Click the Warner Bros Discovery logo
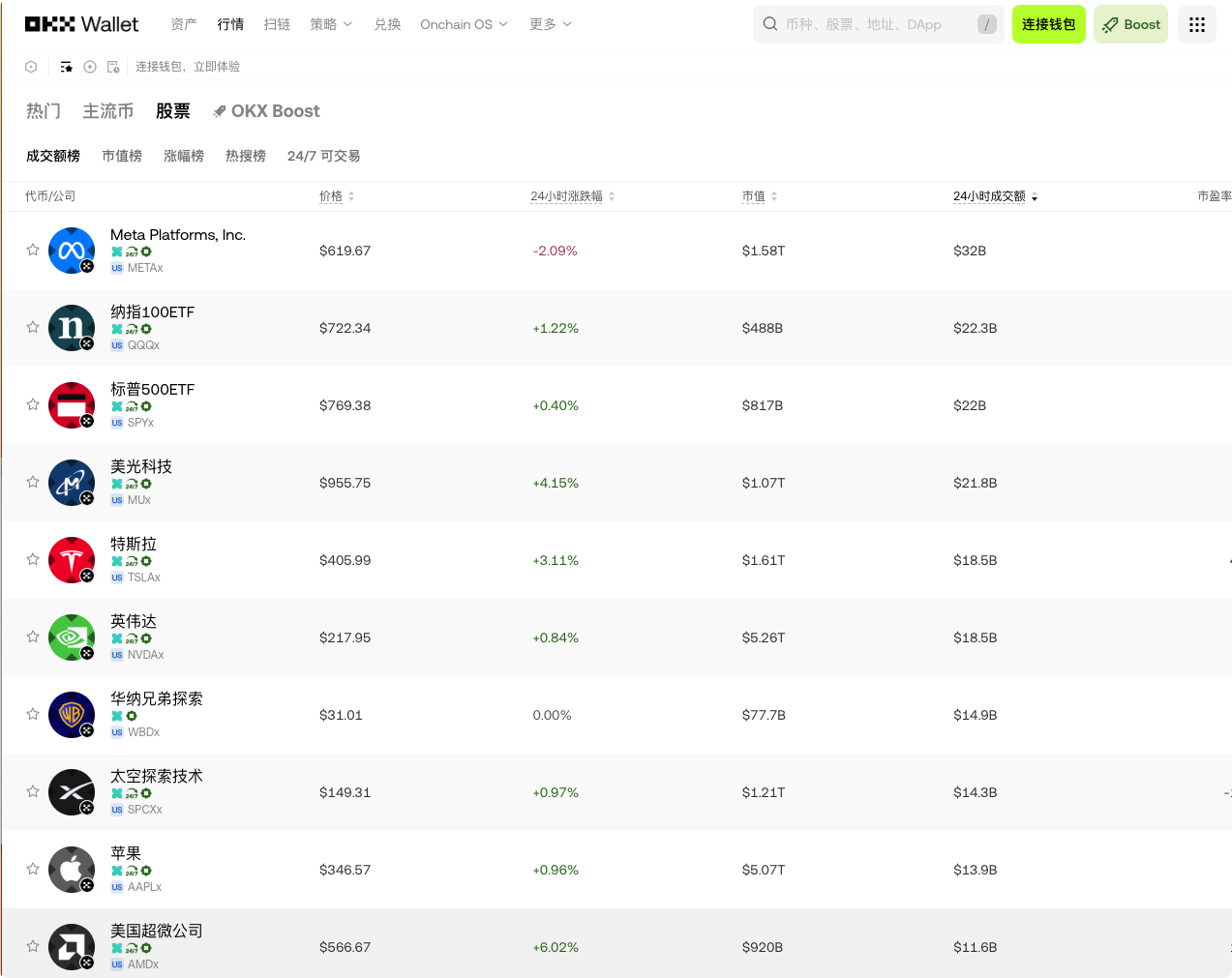The height and width of the screenshot is (978, 1232). [72, 715]
